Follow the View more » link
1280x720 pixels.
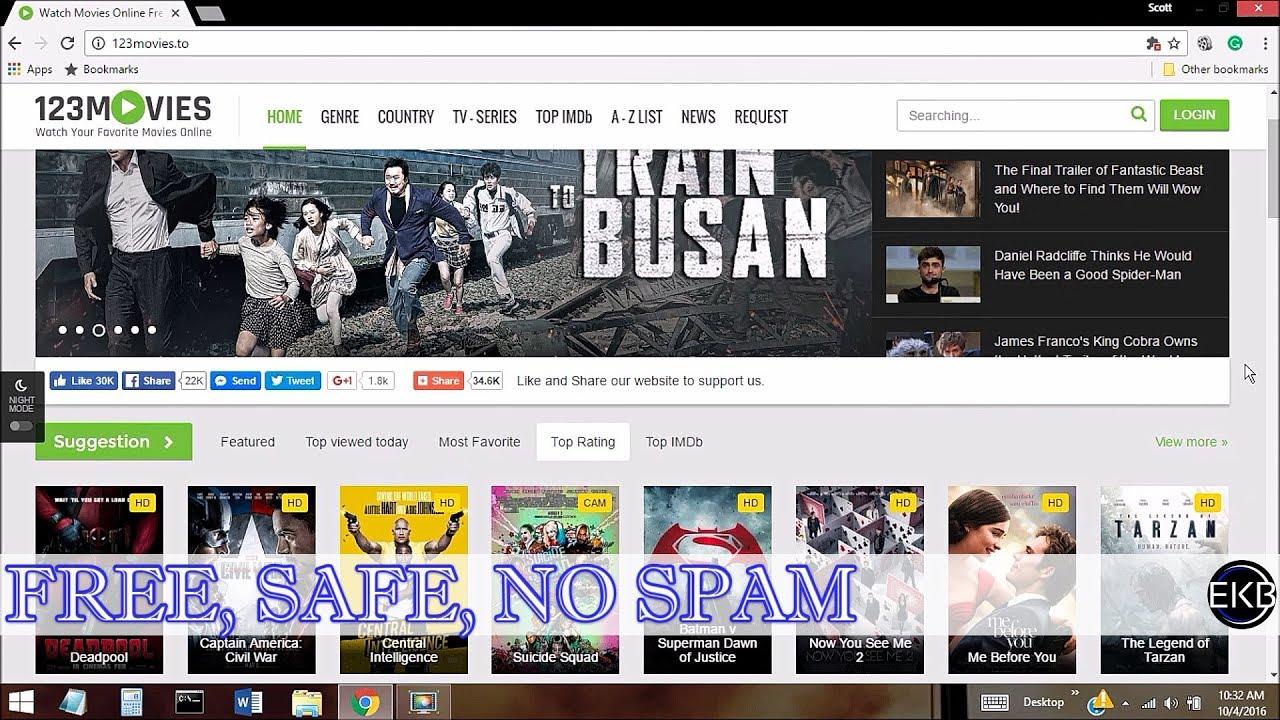(x=1191, y=441)
